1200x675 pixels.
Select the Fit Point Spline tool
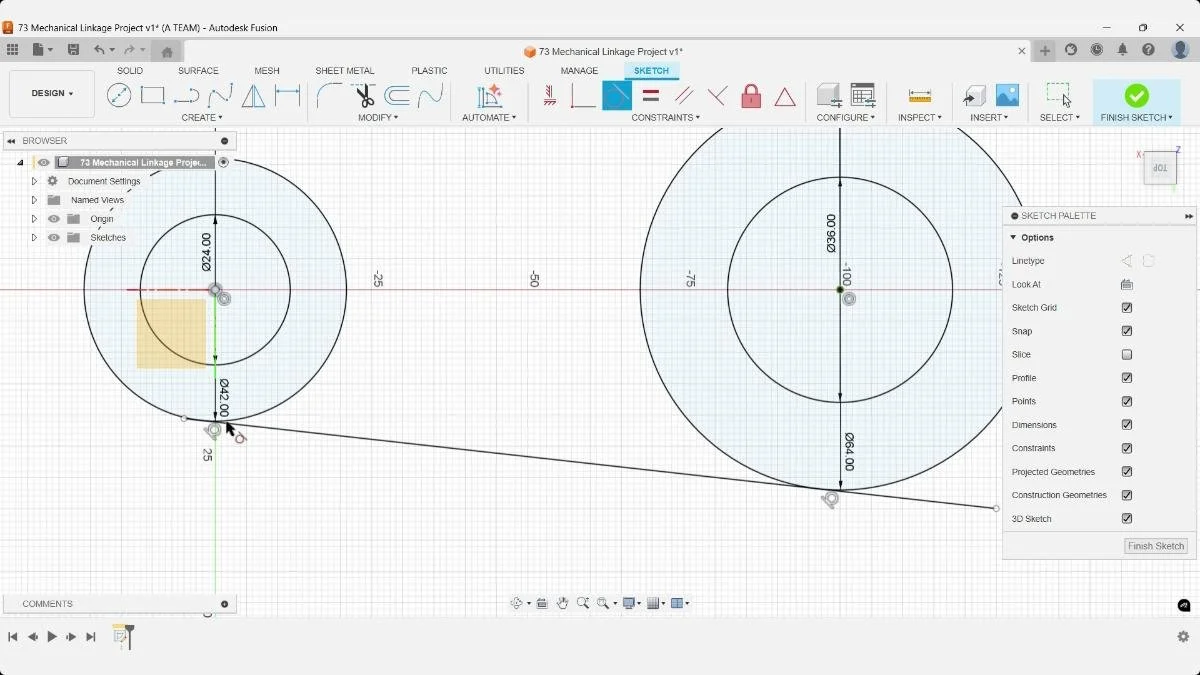[x=220, y=96]
